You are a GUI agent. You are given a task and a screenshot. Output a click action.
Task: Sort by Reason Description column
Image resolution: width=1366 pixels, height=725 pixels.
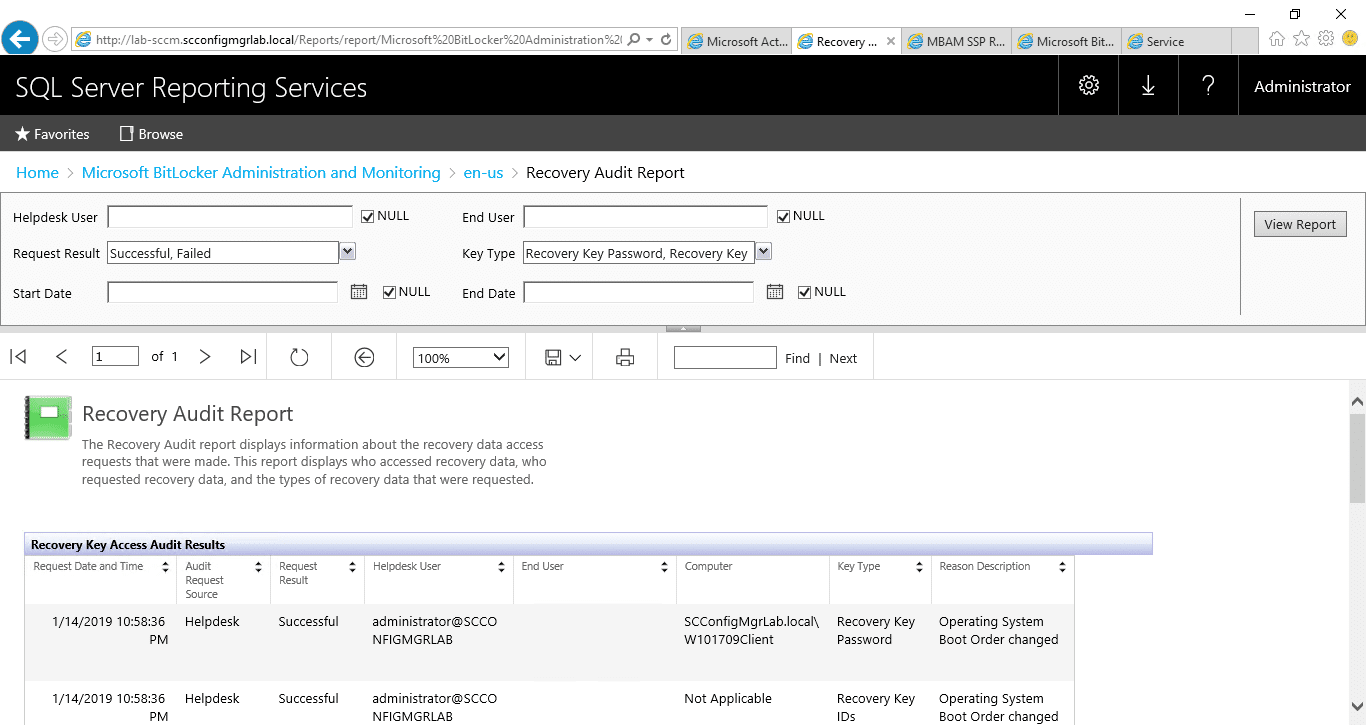click(1062, 567)
